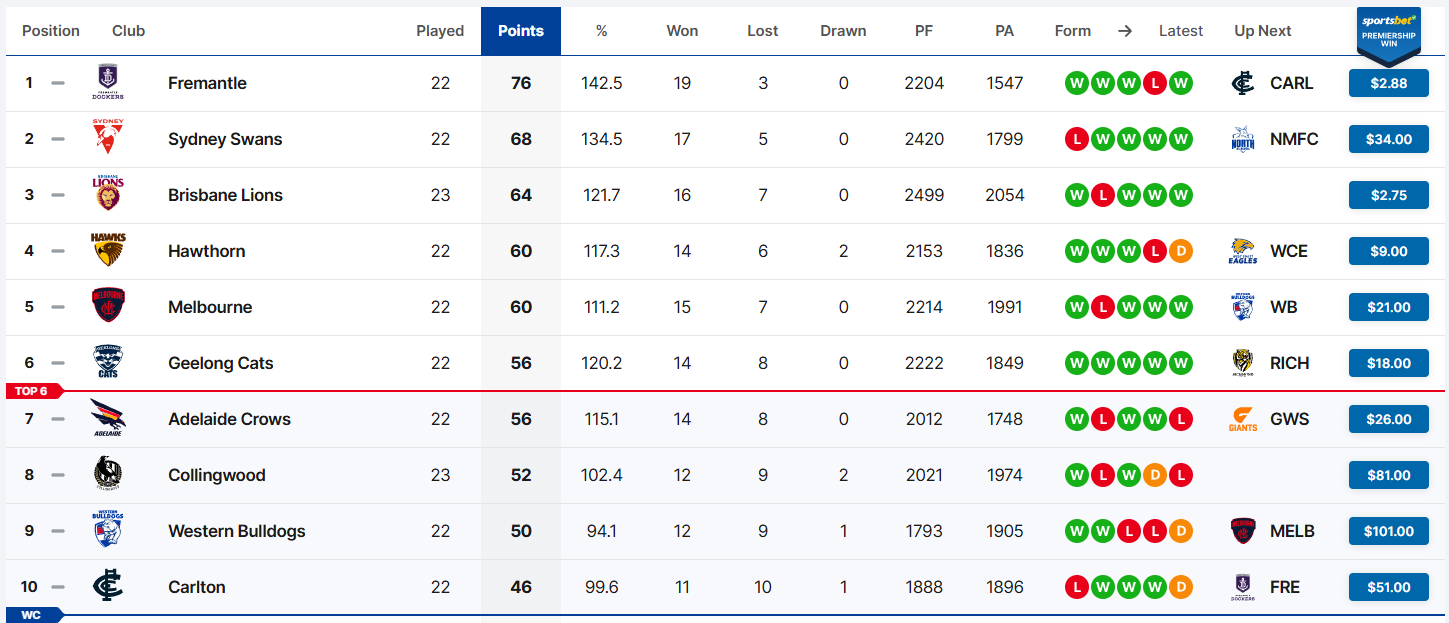The width and height of the screenshot is (1449, 623).
Task: Click West Coast Eagles logo next to WCE
Action: [1243, 251]
